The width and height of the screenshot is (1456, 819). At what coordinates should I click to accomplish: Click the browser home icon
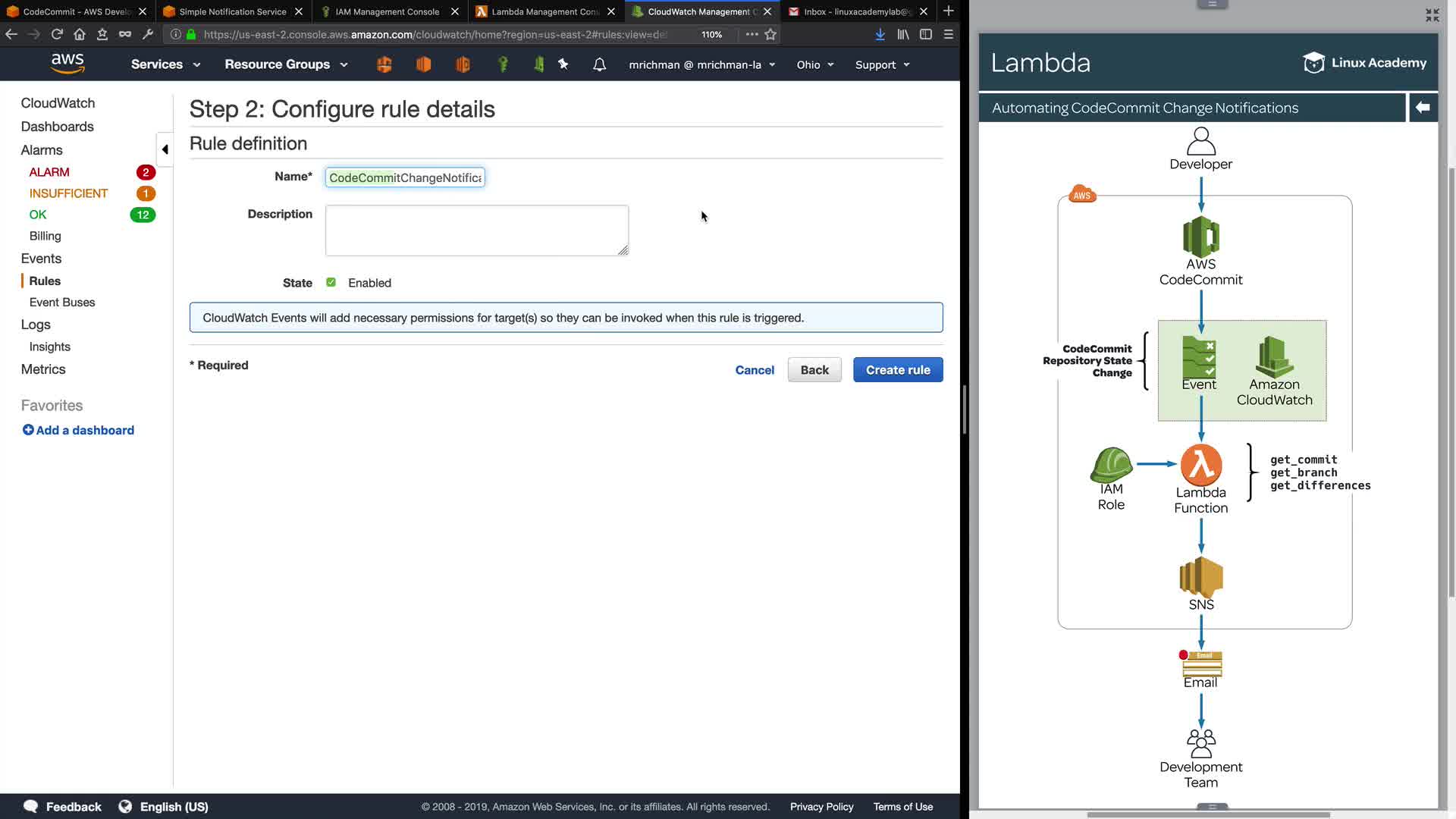[80, 34]
